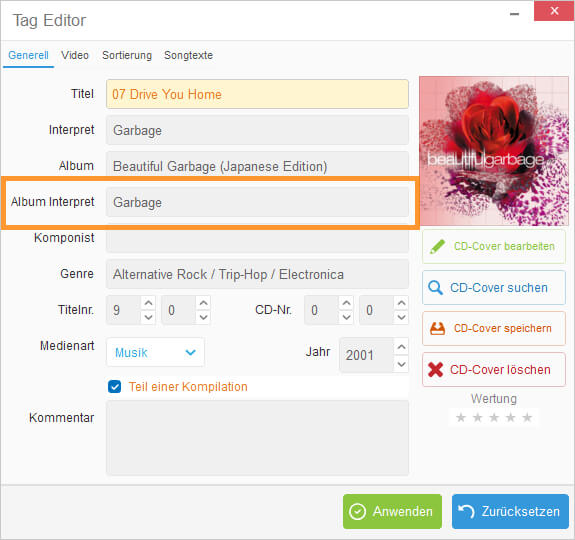Click the green pencil edit-cover icon

pos(437,246)
